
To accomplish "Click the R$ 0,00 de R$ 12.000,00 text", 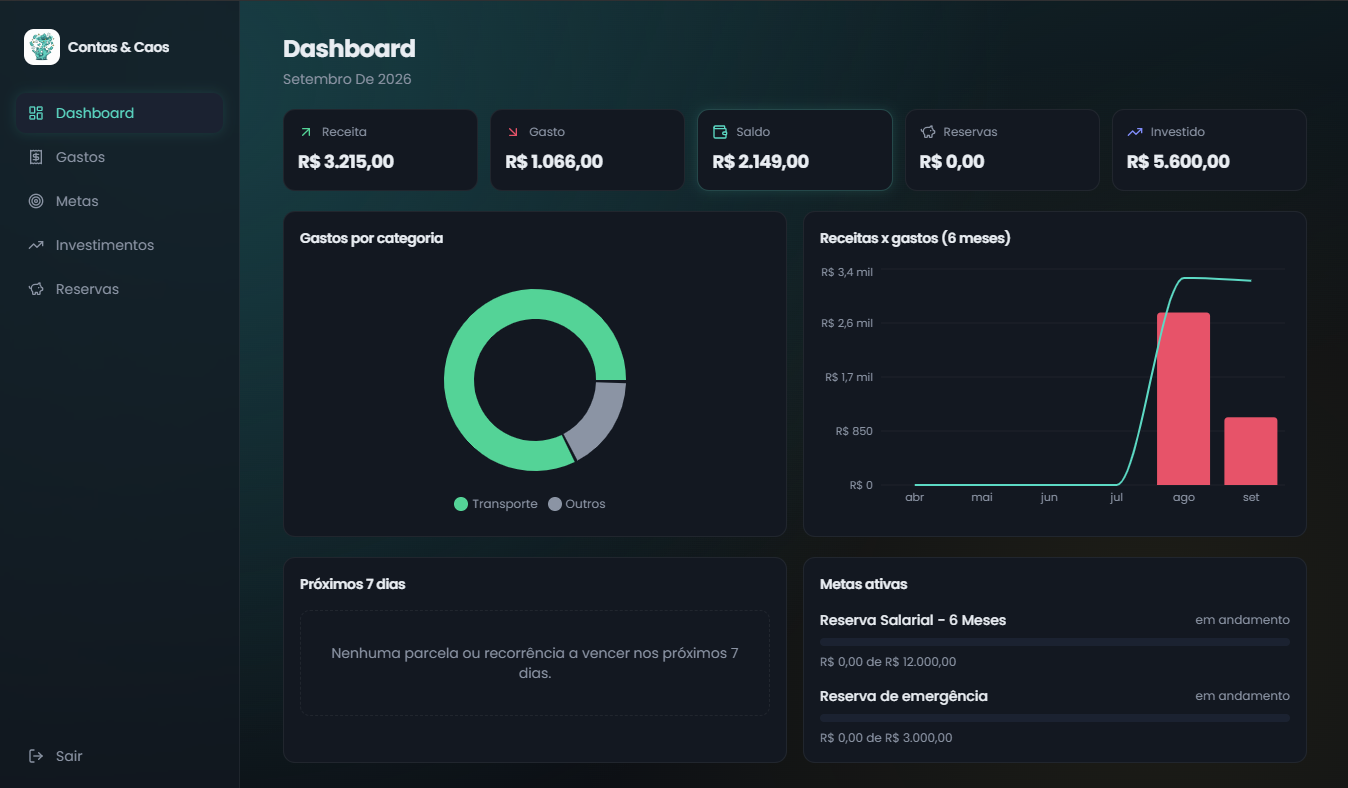I will (888, 662).
